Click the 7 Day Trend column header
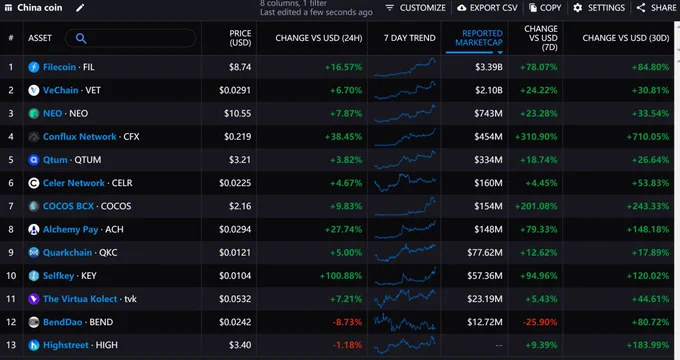Screen dimensions: 680x360 tap(409, 38)
